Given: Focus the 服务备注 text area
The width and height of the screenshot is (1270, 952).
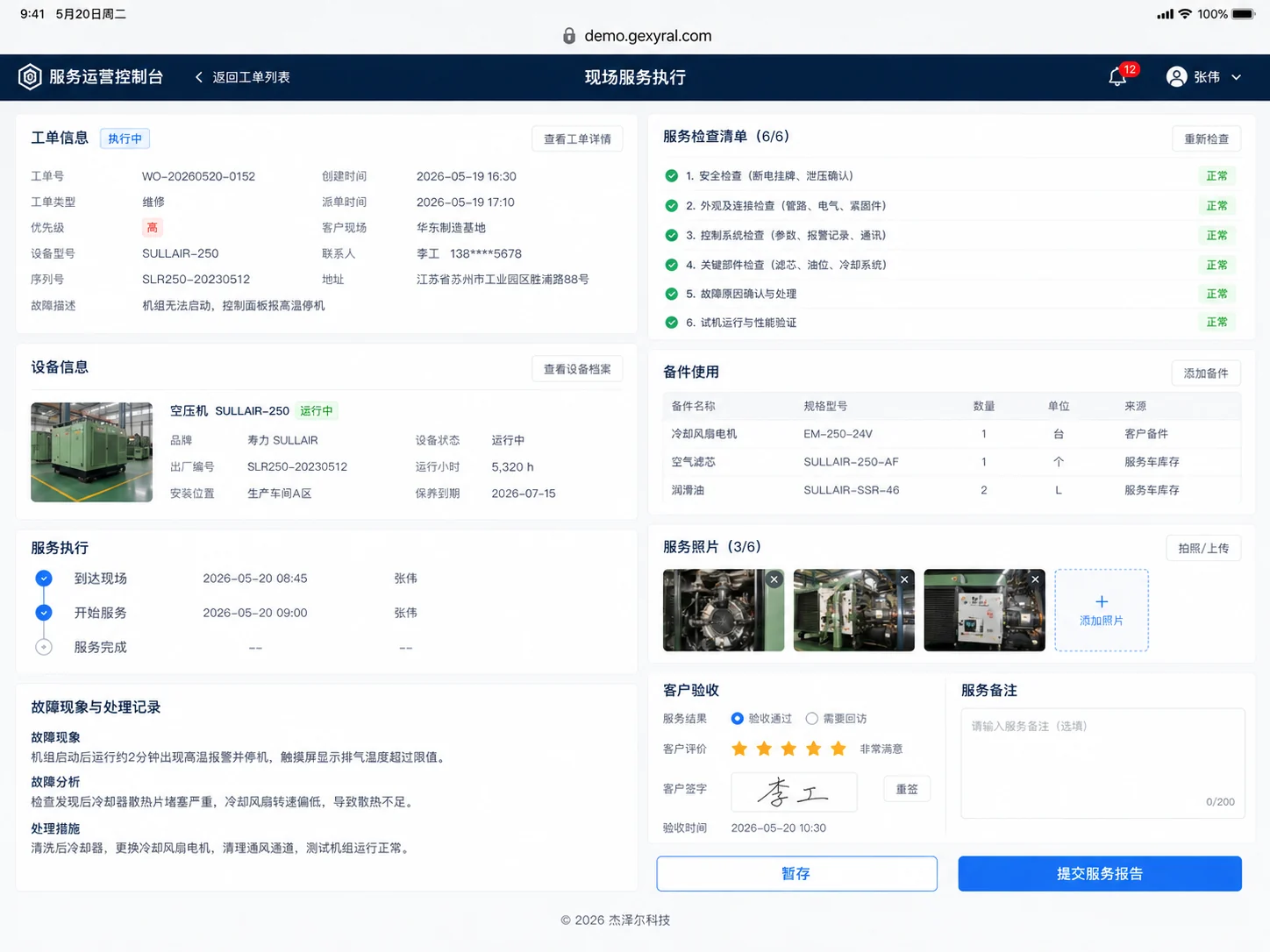Looking at the screenshot, I should tap(1102, 763).
